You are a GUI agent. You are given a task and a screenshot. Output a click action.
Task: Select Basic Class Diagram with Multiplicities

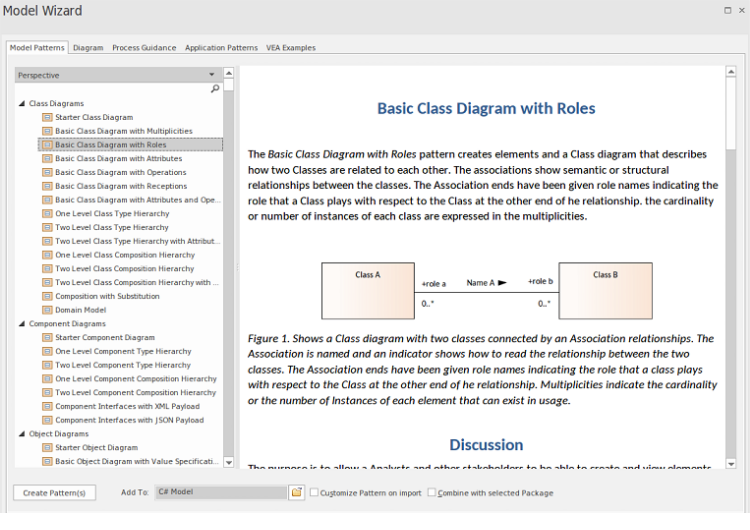tap(123, 131)
